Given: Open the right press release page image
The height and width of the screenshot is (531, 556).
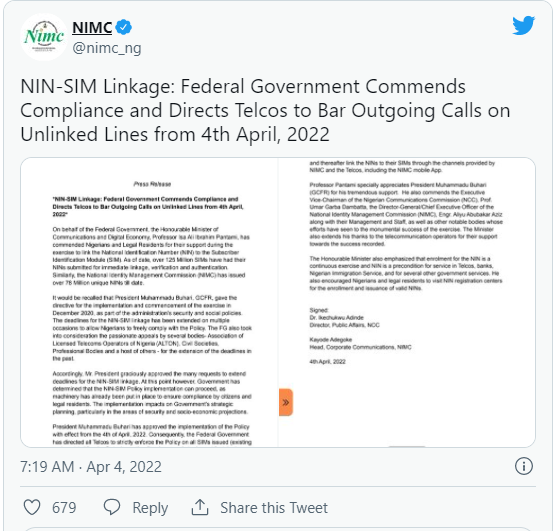Looking at the screenshot, I should [407, 302].
